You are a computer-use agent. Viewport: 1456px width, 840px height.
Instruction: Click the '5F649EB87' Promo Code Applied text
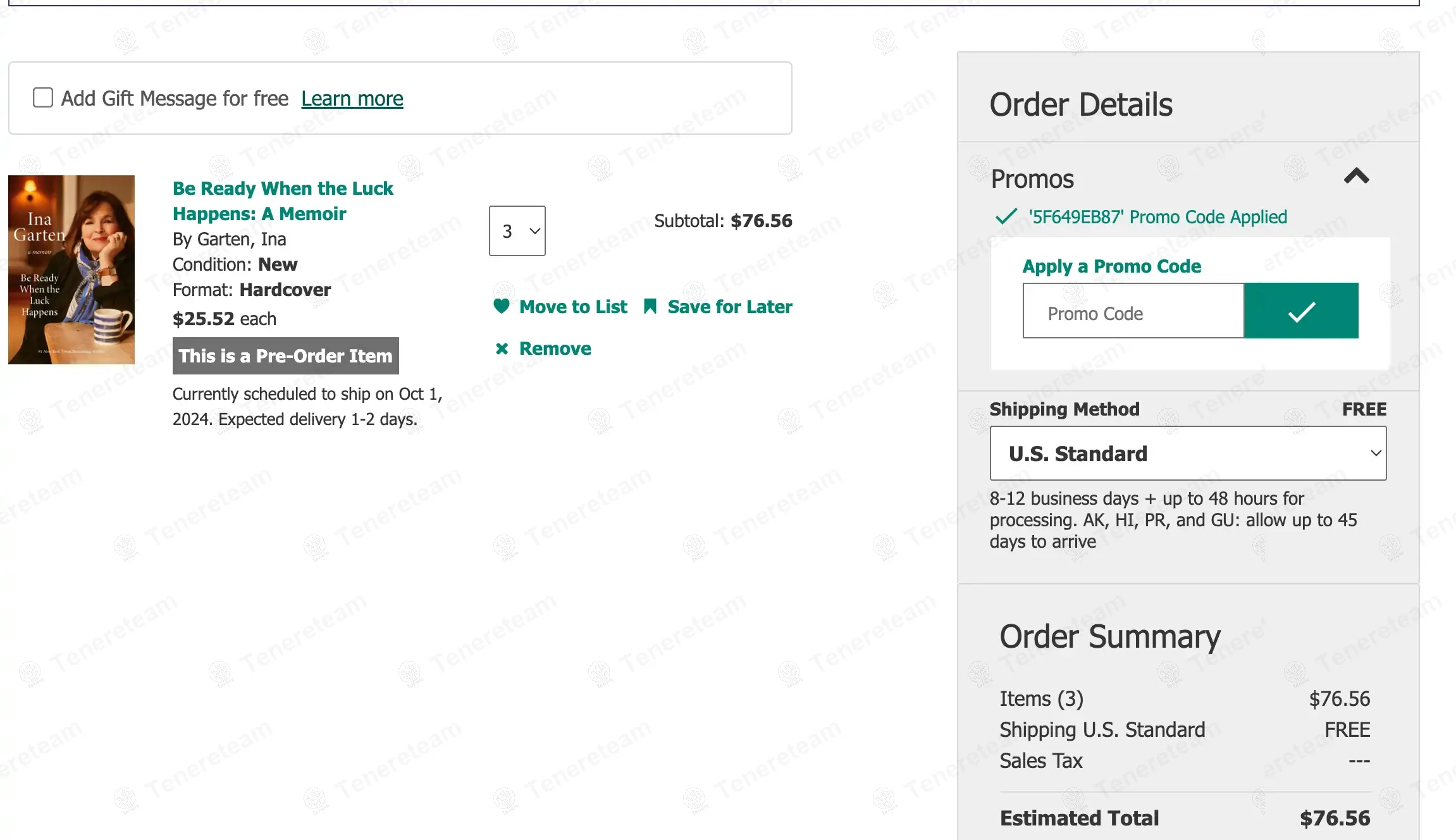[1157, 217]
